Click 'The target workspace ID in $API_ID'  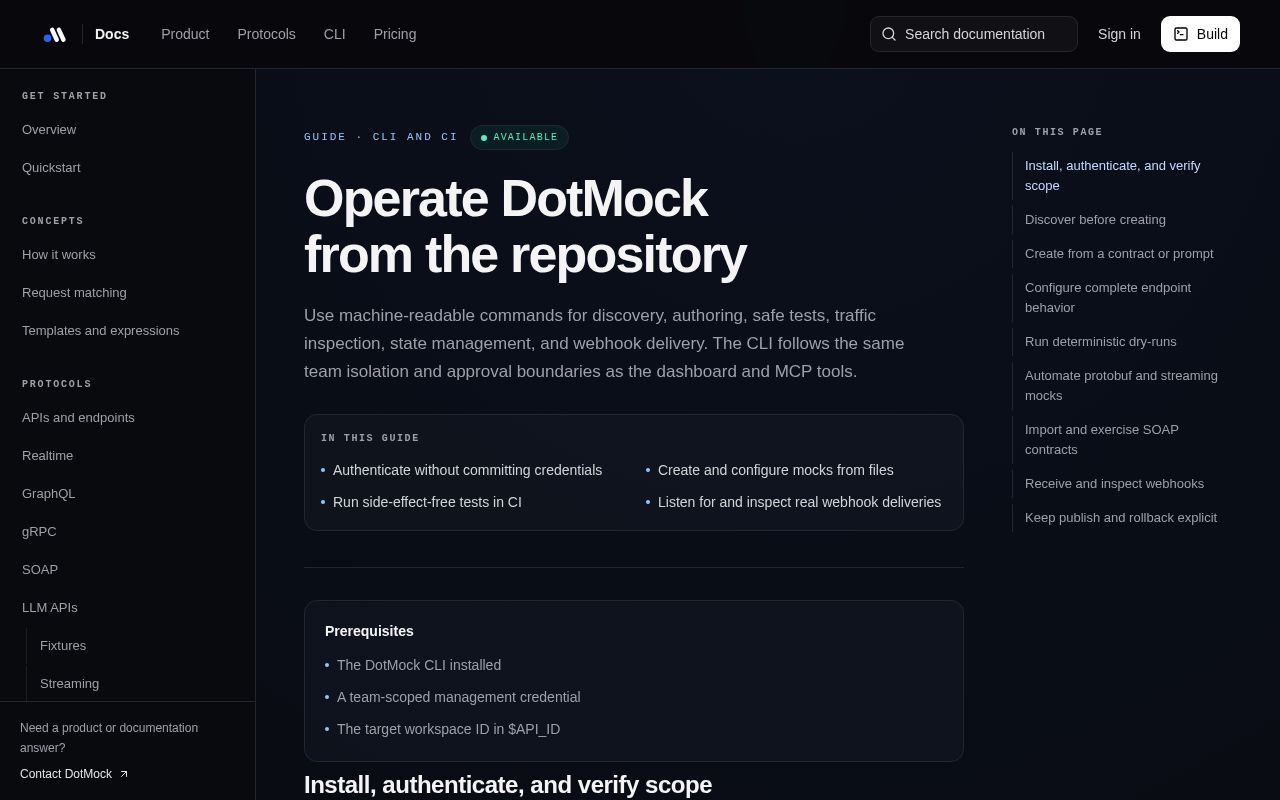(x=448, y=729)
